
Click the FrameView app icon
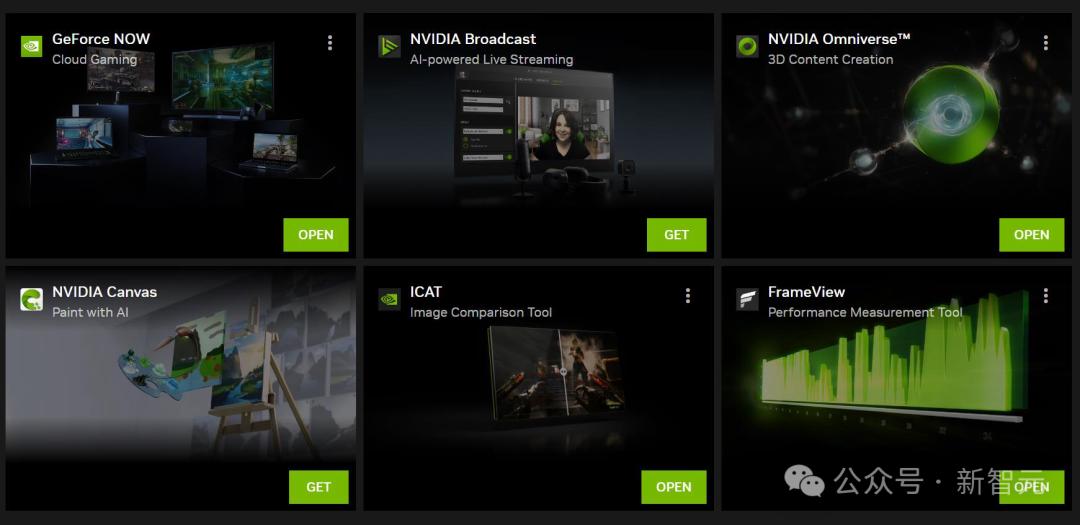747,299
